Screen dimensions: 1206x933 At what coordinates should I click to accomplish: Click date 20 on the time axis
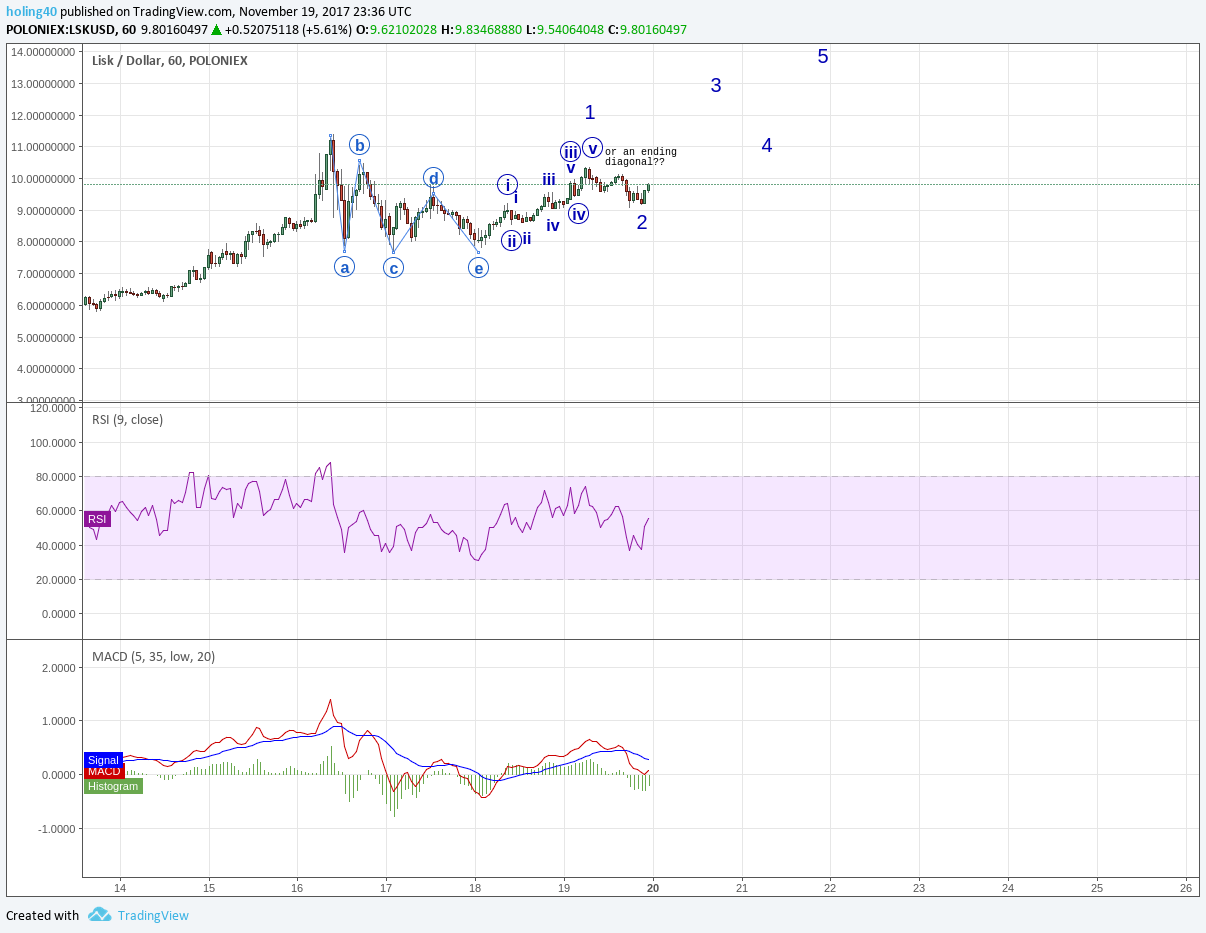(653, 888)
